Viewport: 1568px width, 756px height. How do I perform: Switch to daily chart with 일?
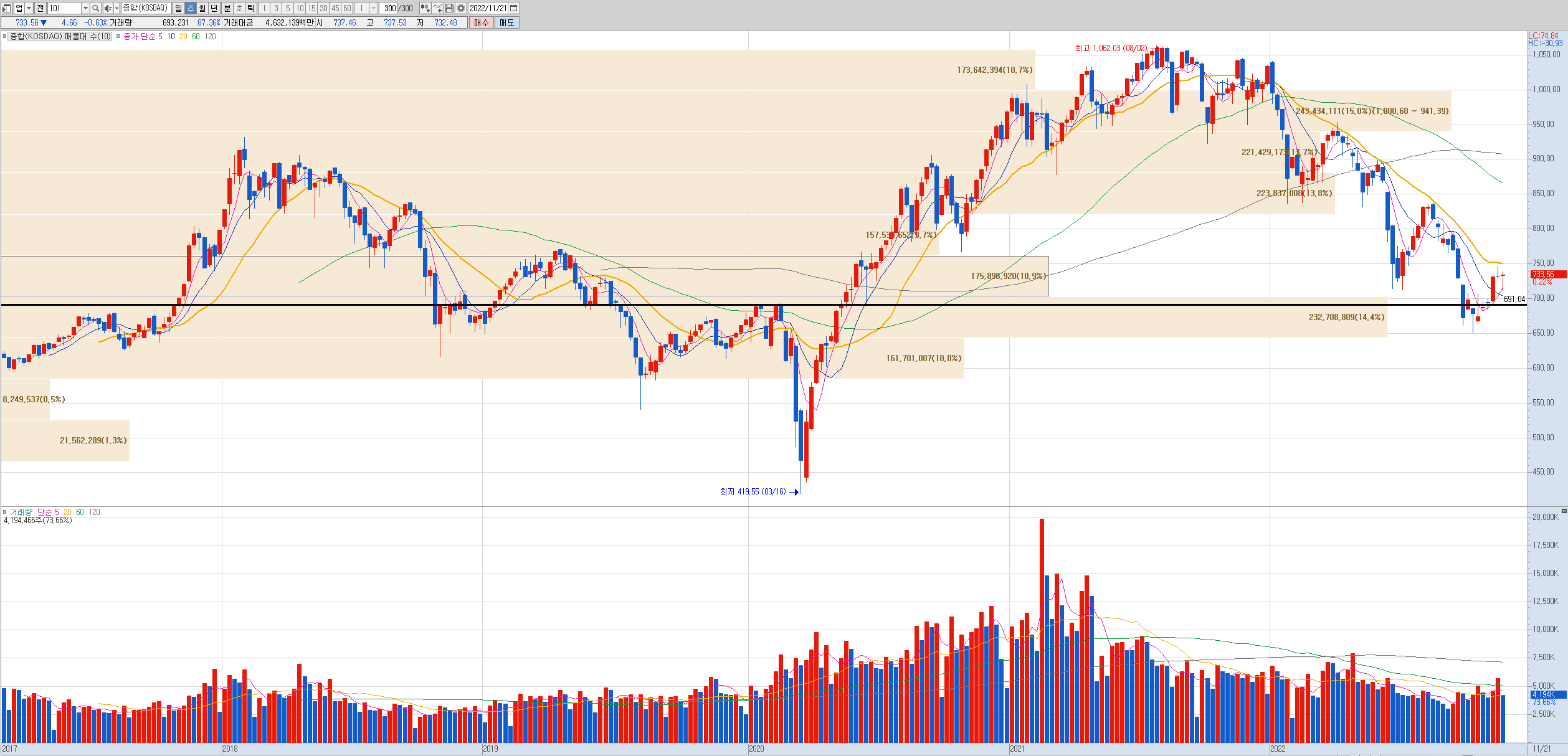pos(179,8)
